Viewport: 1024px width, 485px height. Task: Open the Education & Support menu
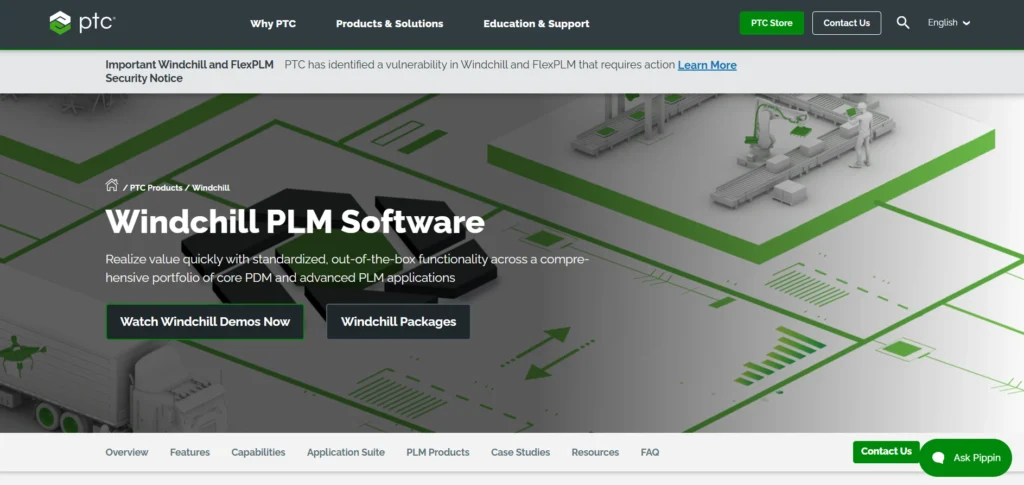[536, 23]
